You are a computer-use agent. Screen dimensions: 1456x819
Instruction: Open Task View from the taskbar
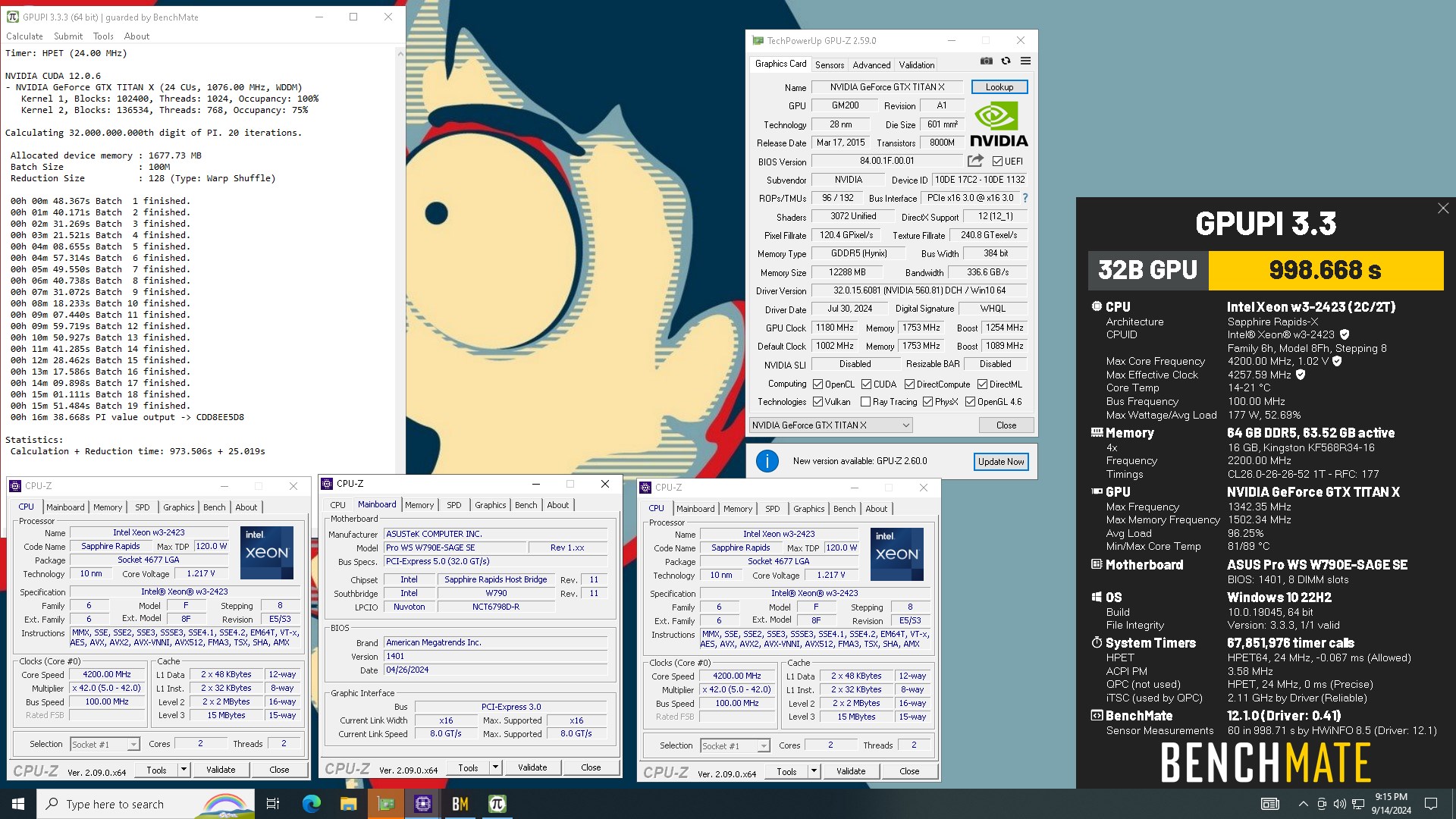(x=273, y=804)
